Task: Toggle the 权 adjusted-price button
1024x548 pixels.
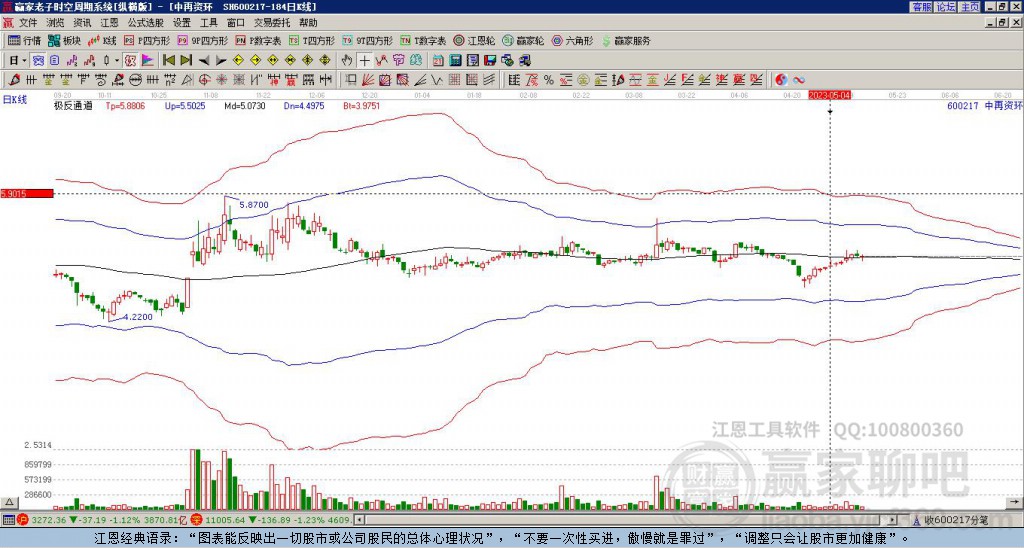Action: [x=130, y=61]
